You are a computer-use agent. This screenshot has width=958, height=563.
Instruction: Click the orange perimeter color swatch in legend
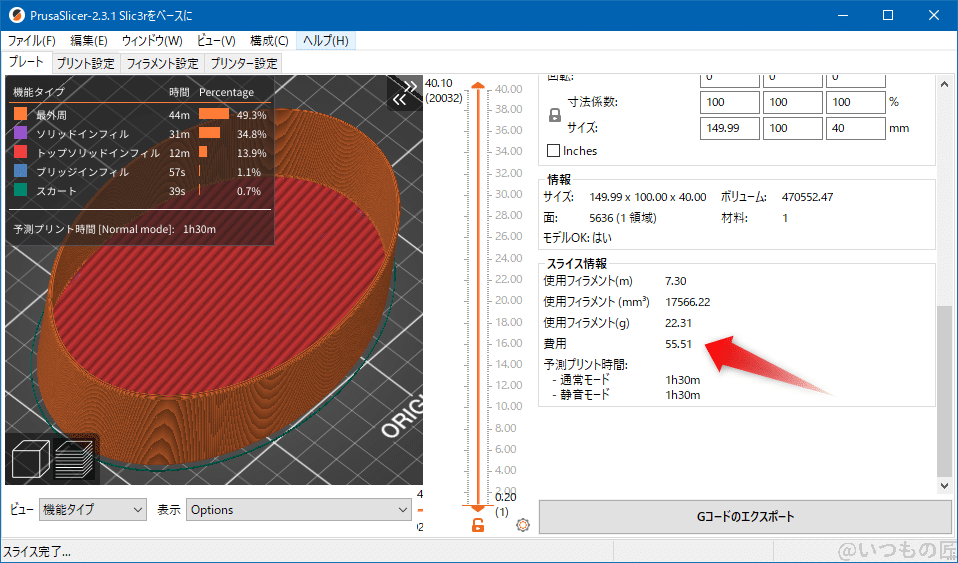coord(20,115)
